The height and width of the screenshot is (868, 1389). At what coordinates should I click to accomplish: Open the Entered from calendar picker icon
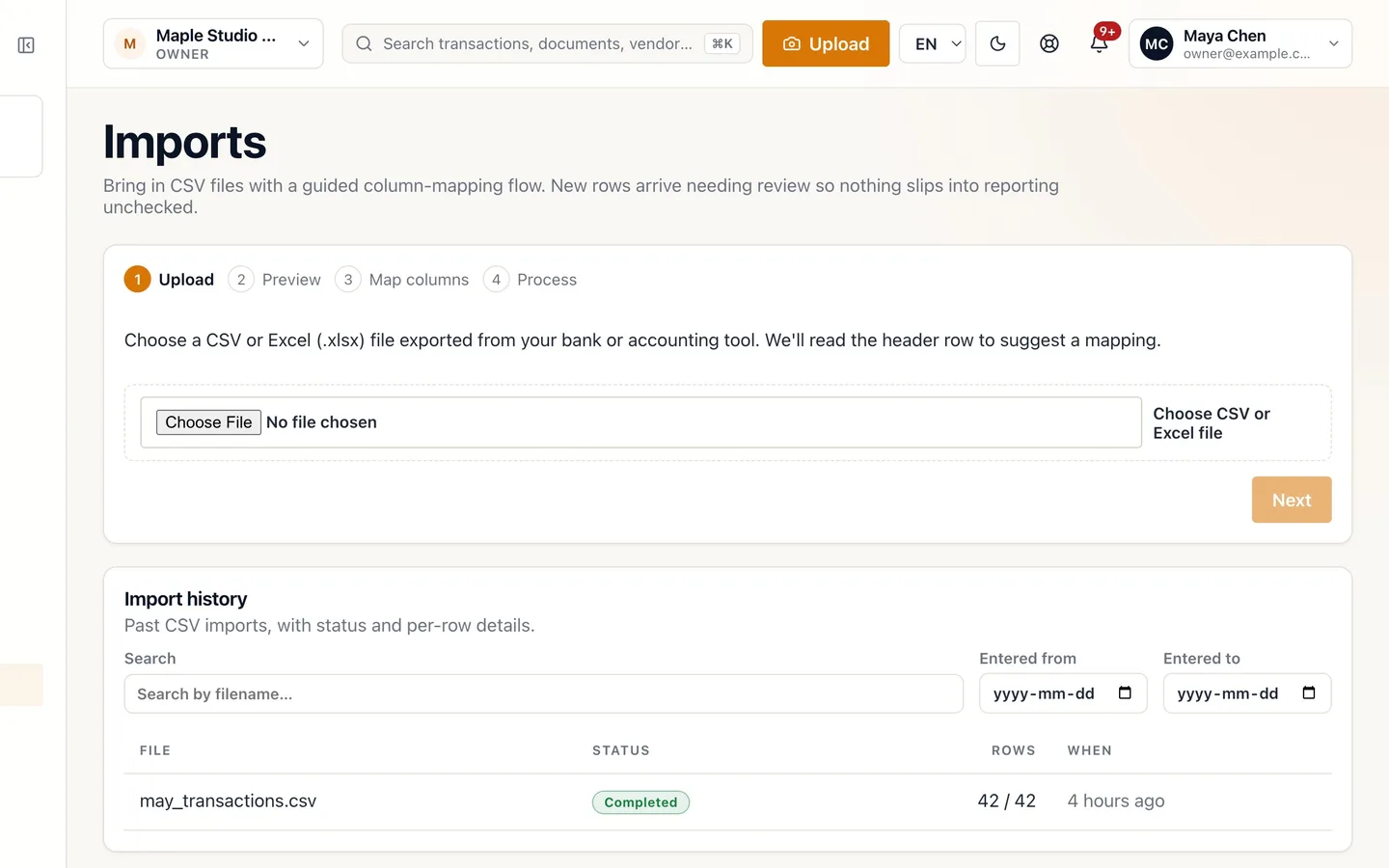click(1125, 692)
